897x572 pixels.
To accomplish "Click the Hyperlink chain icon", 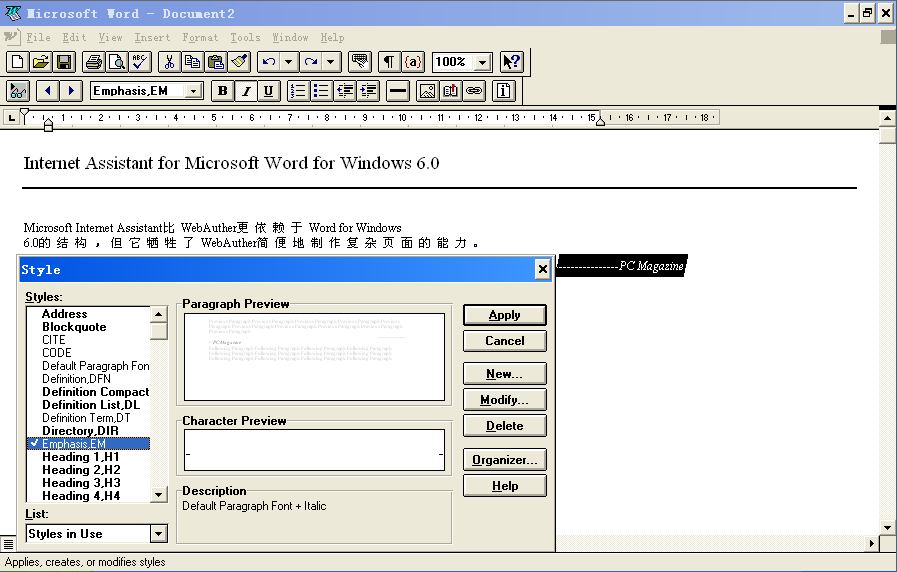I will click(x=474, y=91).
